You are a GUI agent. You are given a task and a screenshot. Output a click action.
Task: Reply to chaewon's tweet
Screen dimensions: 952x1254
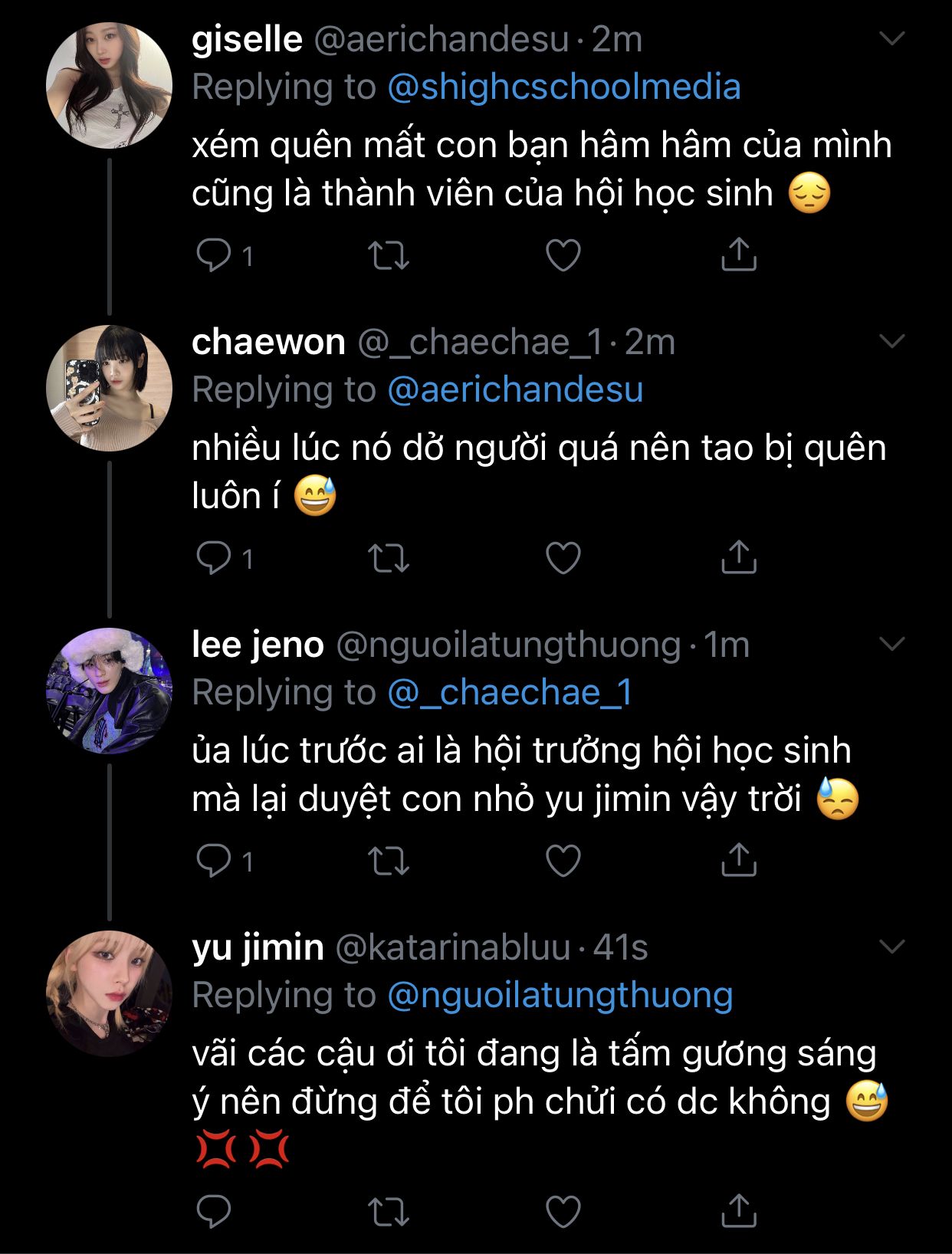213,558
